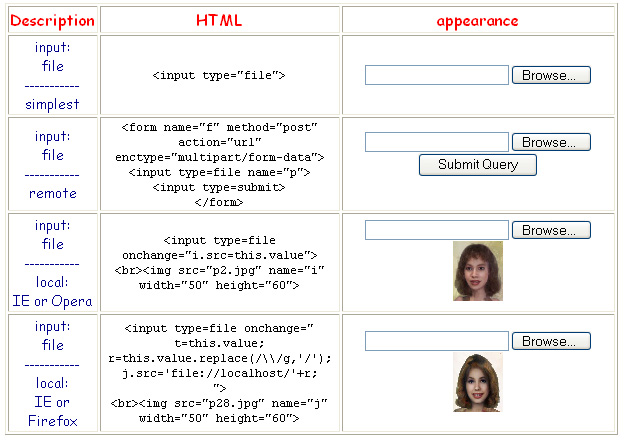This screenshot has width=626, height=440.
Task: Click the Description column header
Action: point(53,20)
